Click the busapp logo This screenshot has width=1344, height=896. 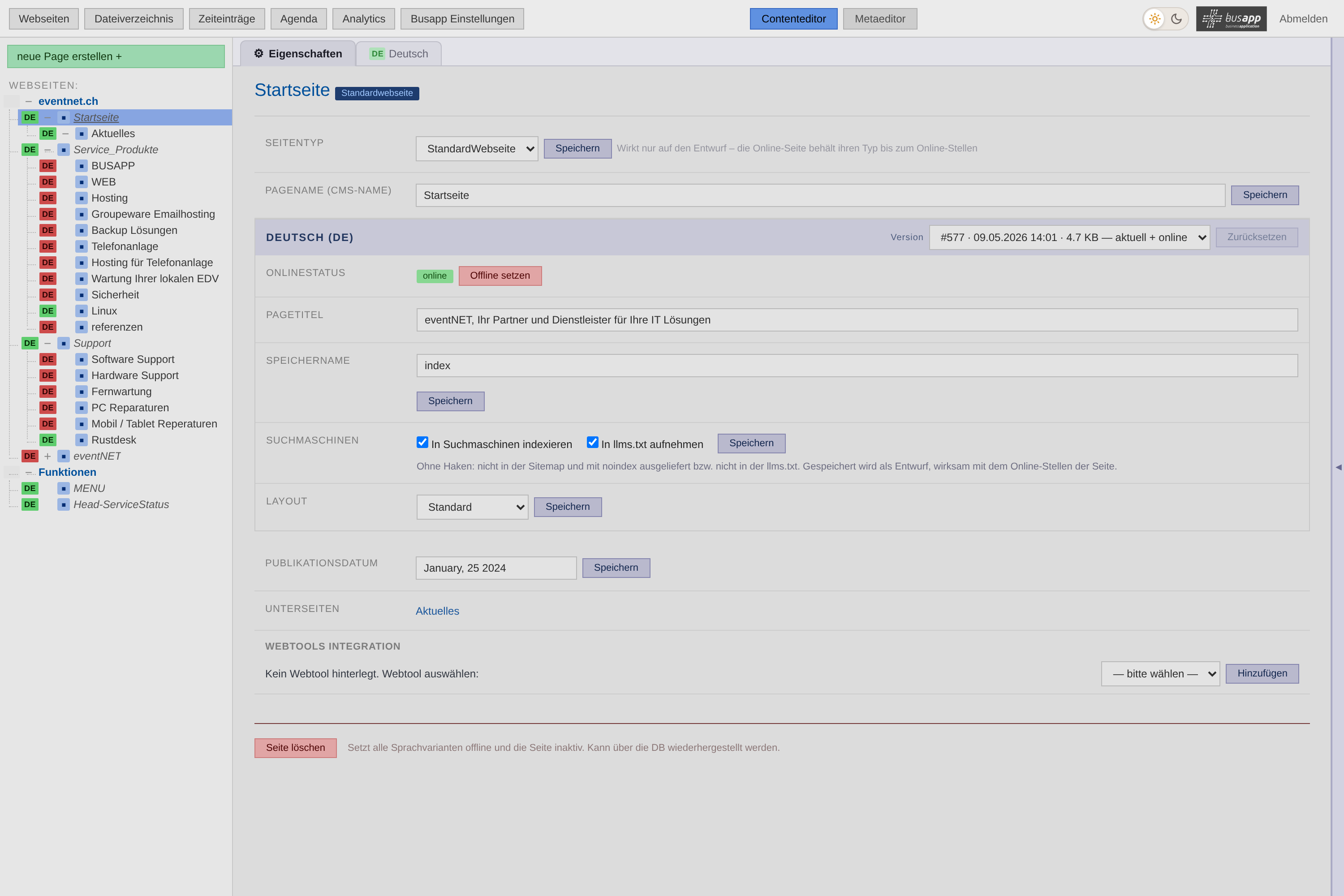click(x=1232, y=19)
